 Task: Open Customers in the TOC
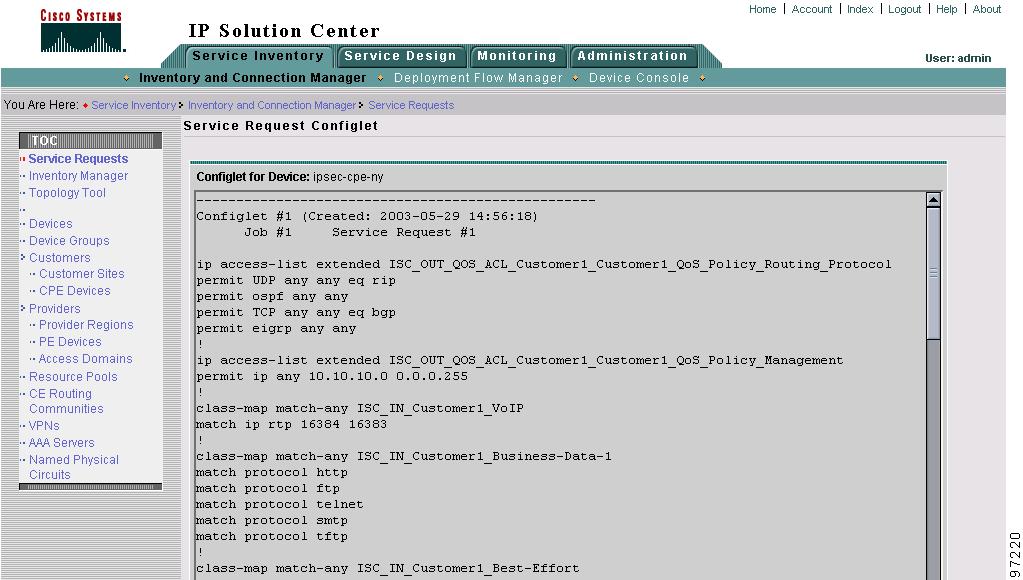(59, 258)
